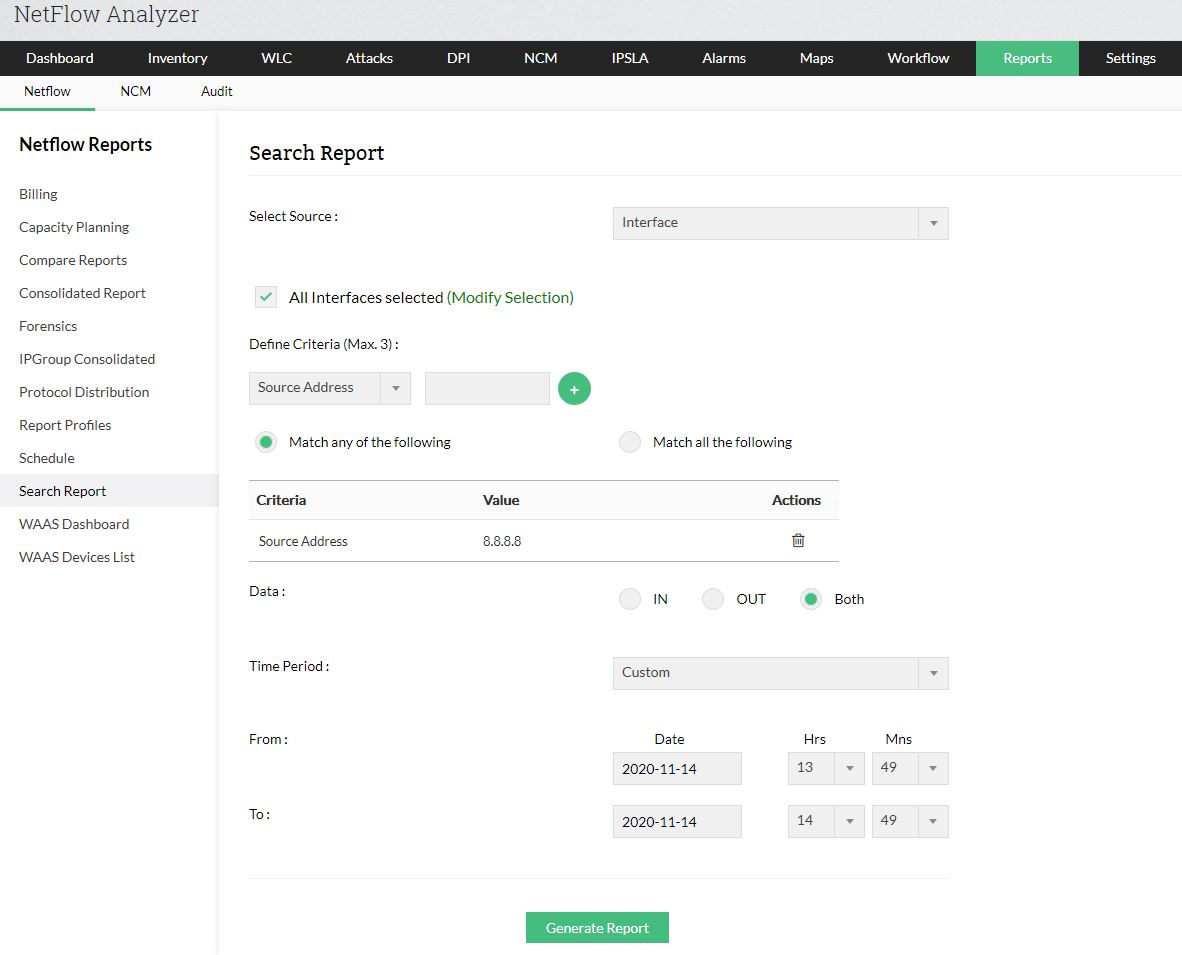The width and height of the screenshot is (1182, 955).
Task: Click the Modify Selection link
Action: [x=510, y=297]
